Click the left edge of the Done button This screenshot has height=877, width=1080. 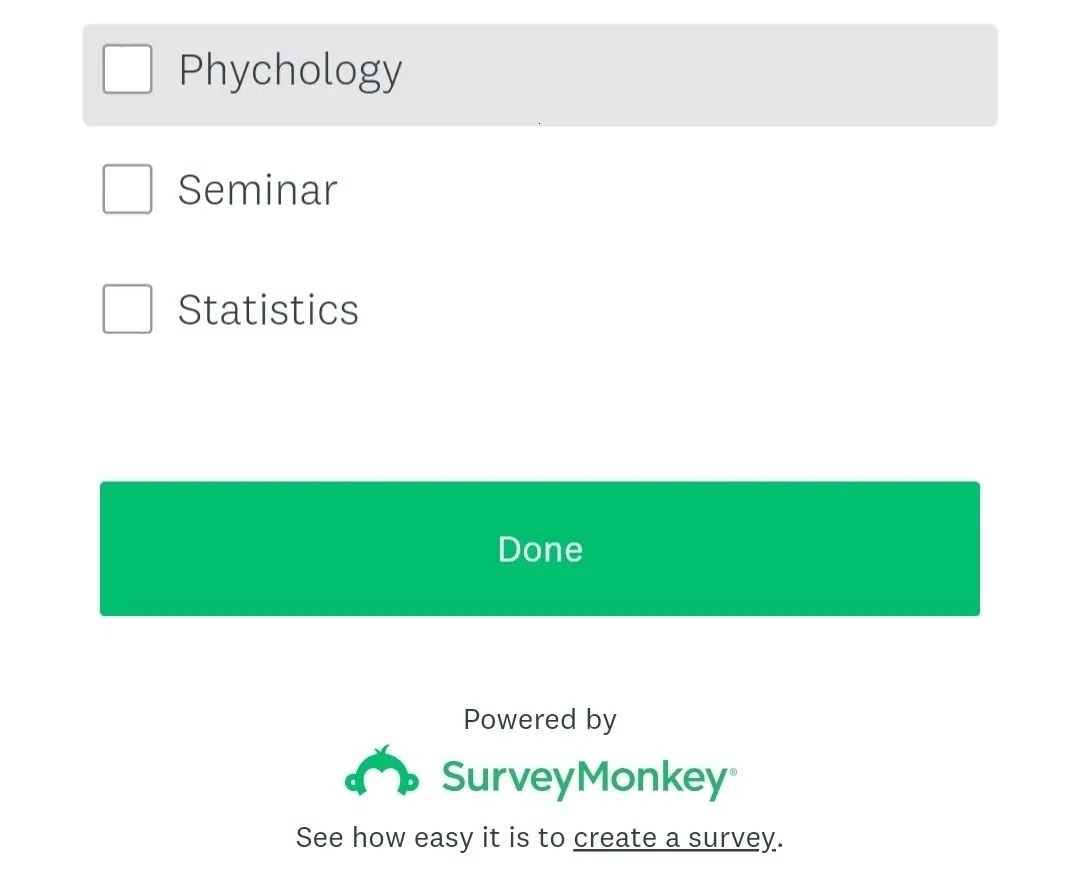(115, 549)
